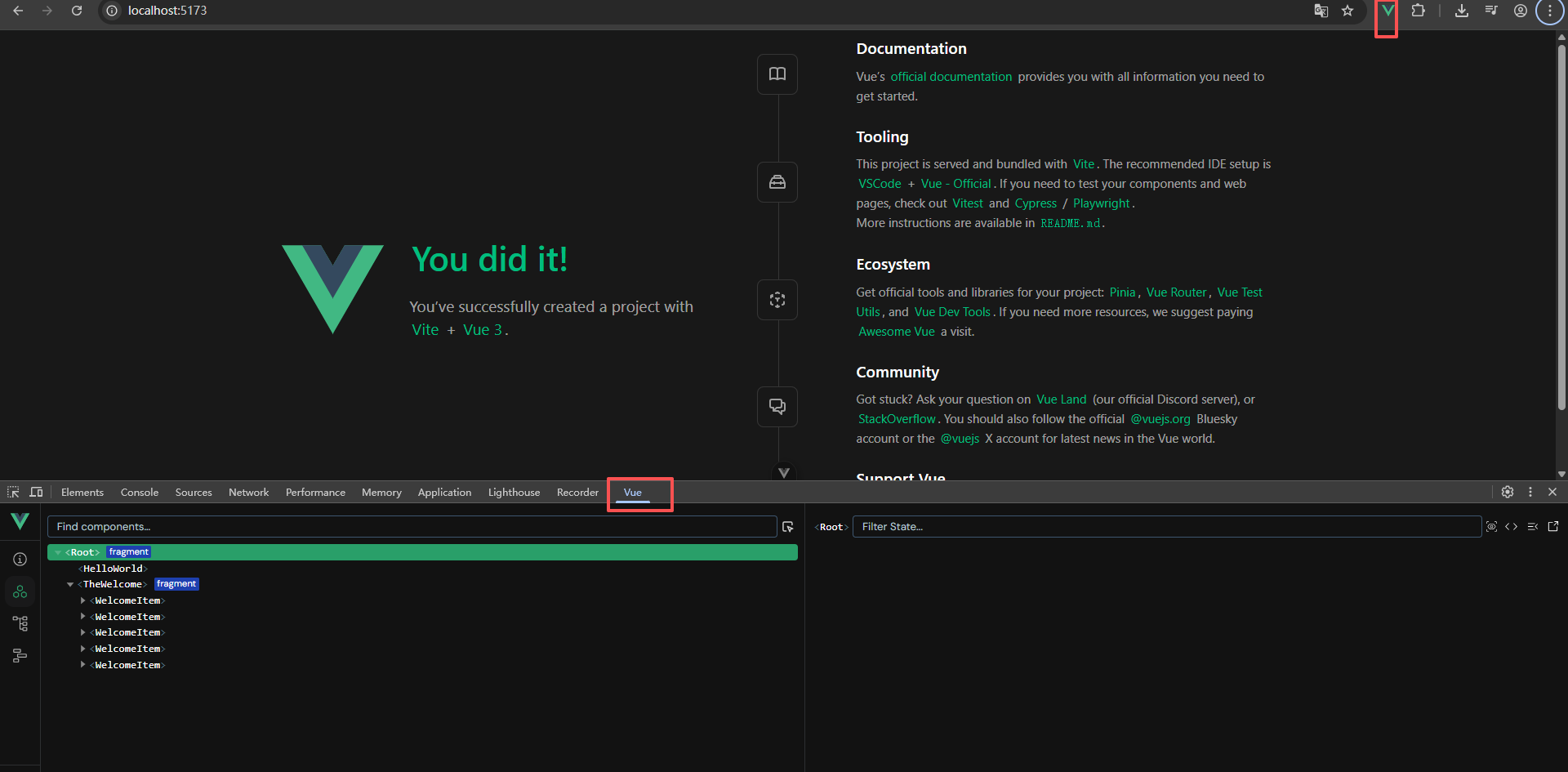Screen dimensions: 1568x772
Task: Focus the Find components search field
Action: 412,527
